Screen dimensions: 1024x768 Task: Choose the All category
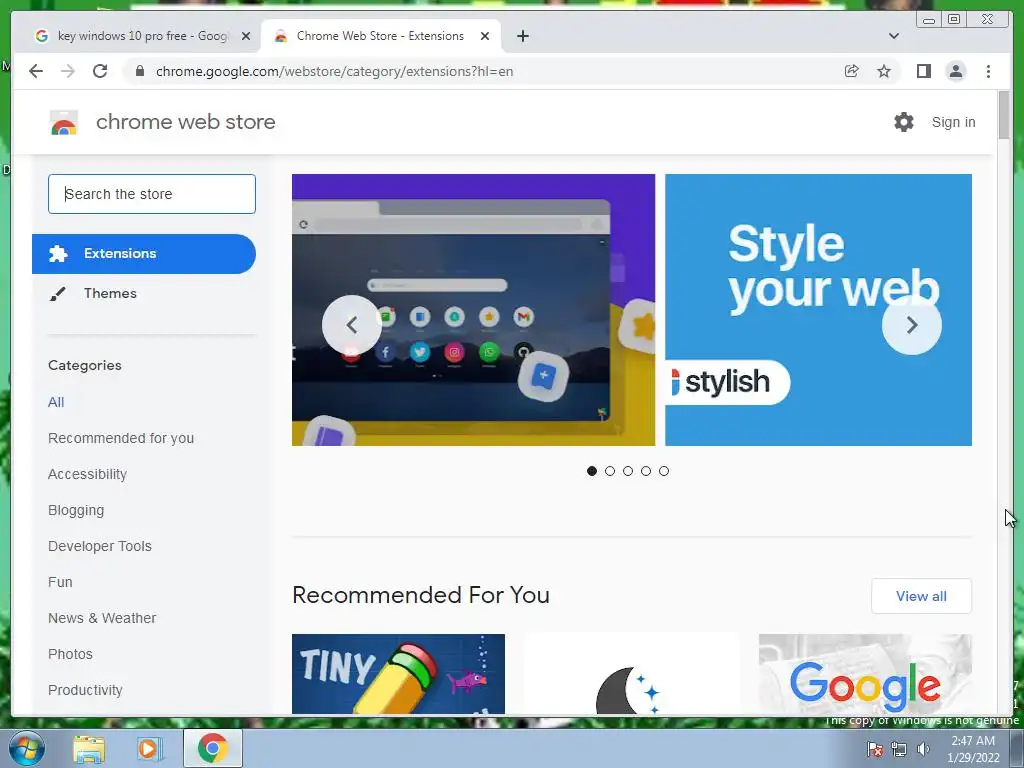[56, 402]
